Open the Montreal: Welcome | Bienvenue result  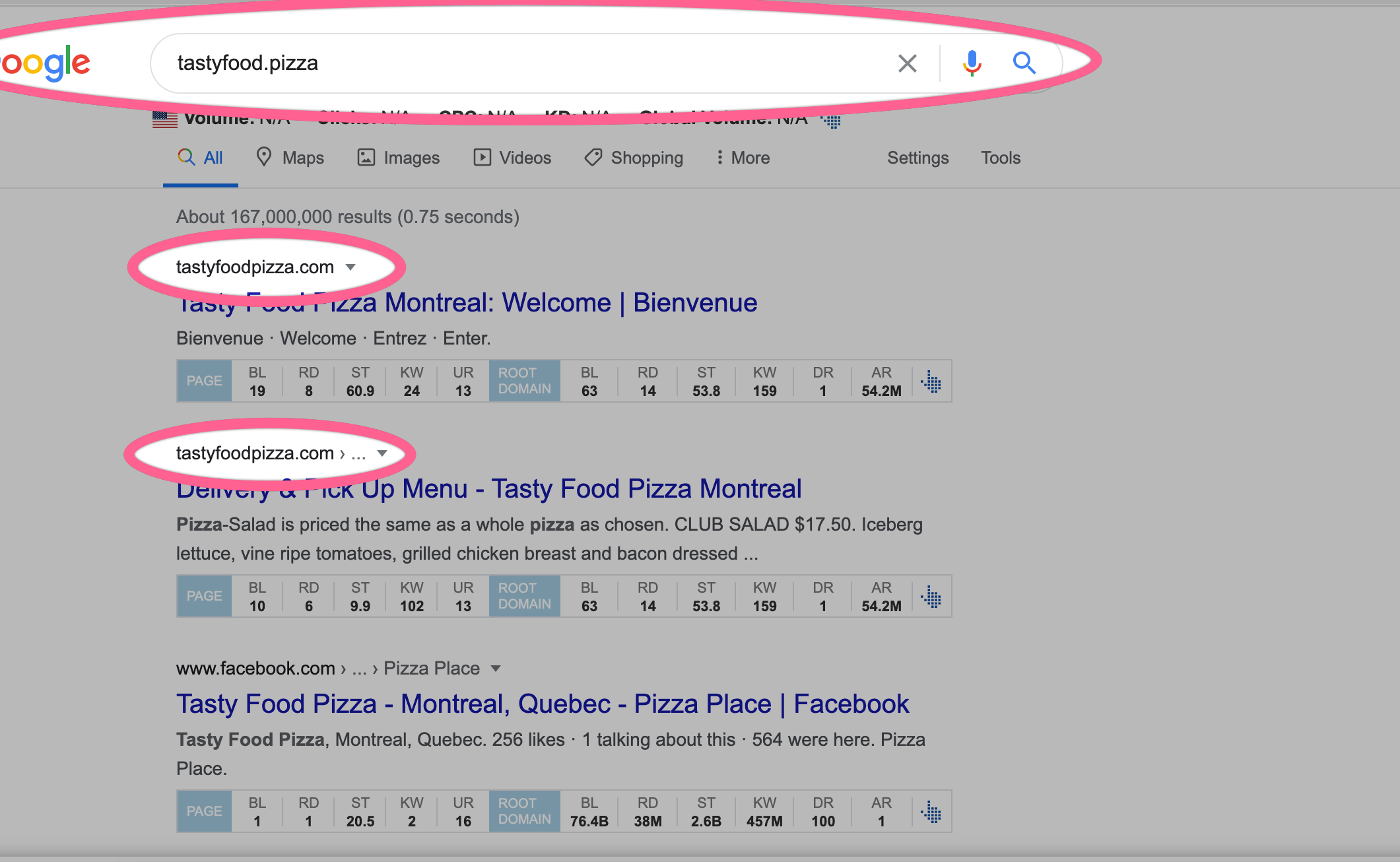[467, 303]
